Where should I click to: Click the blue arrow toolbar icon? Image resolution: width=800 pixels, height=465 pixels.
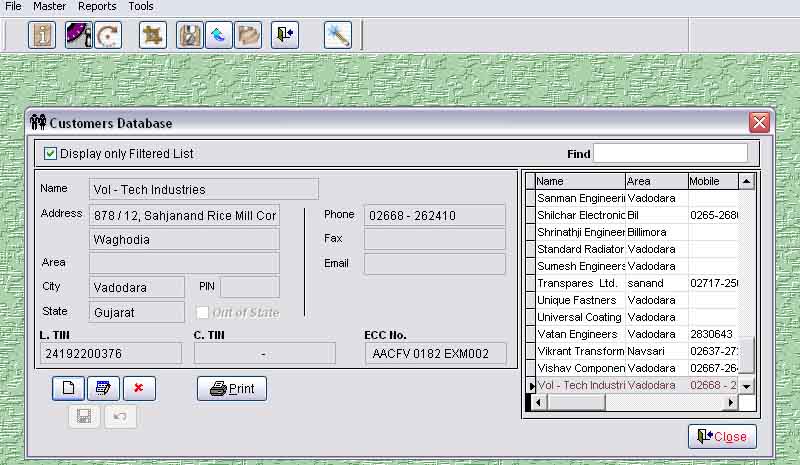click(218, 35)
